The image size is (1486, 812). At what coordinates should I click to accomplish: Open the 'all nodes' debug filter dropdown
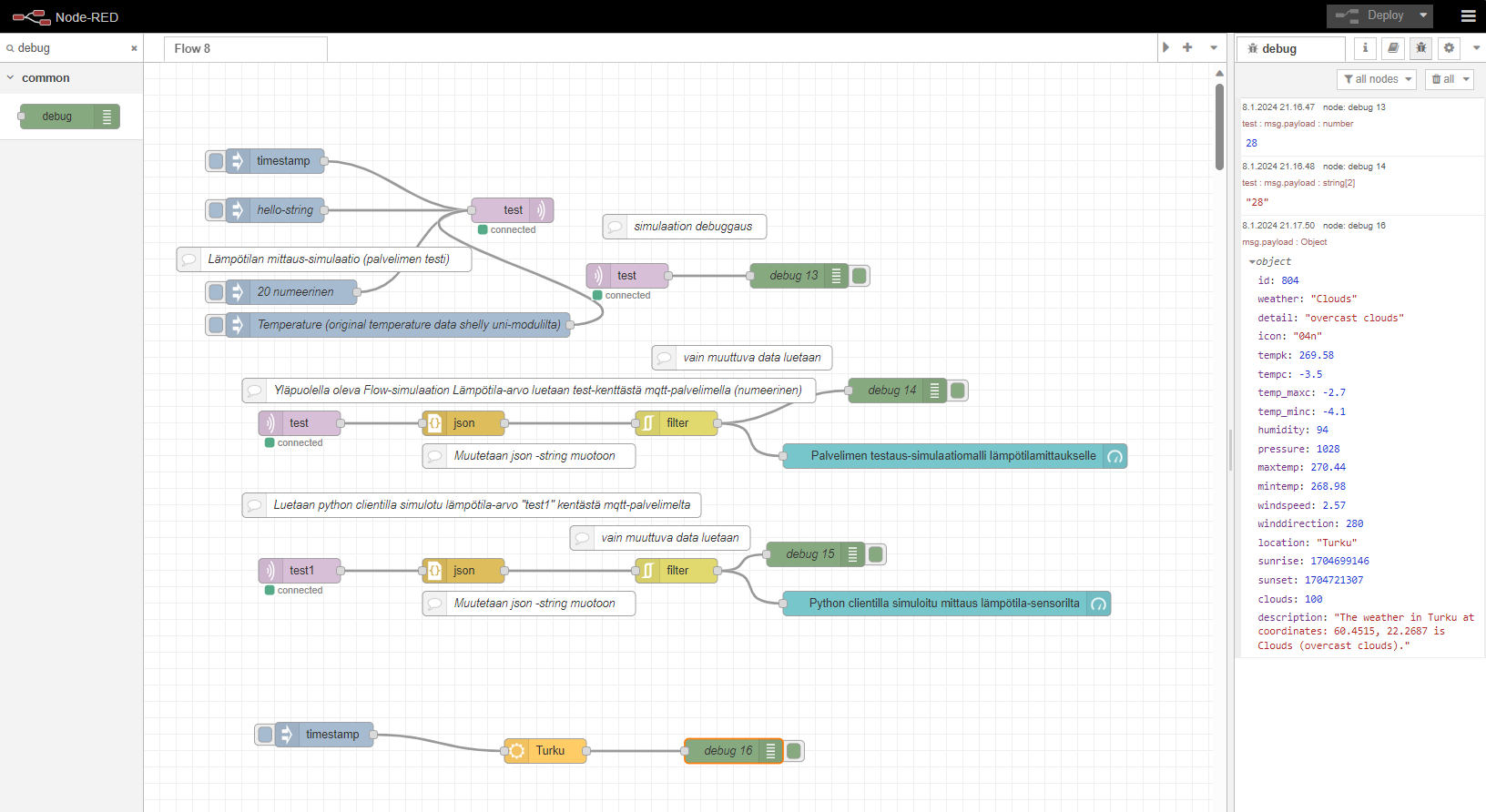tap(1377, 79)
